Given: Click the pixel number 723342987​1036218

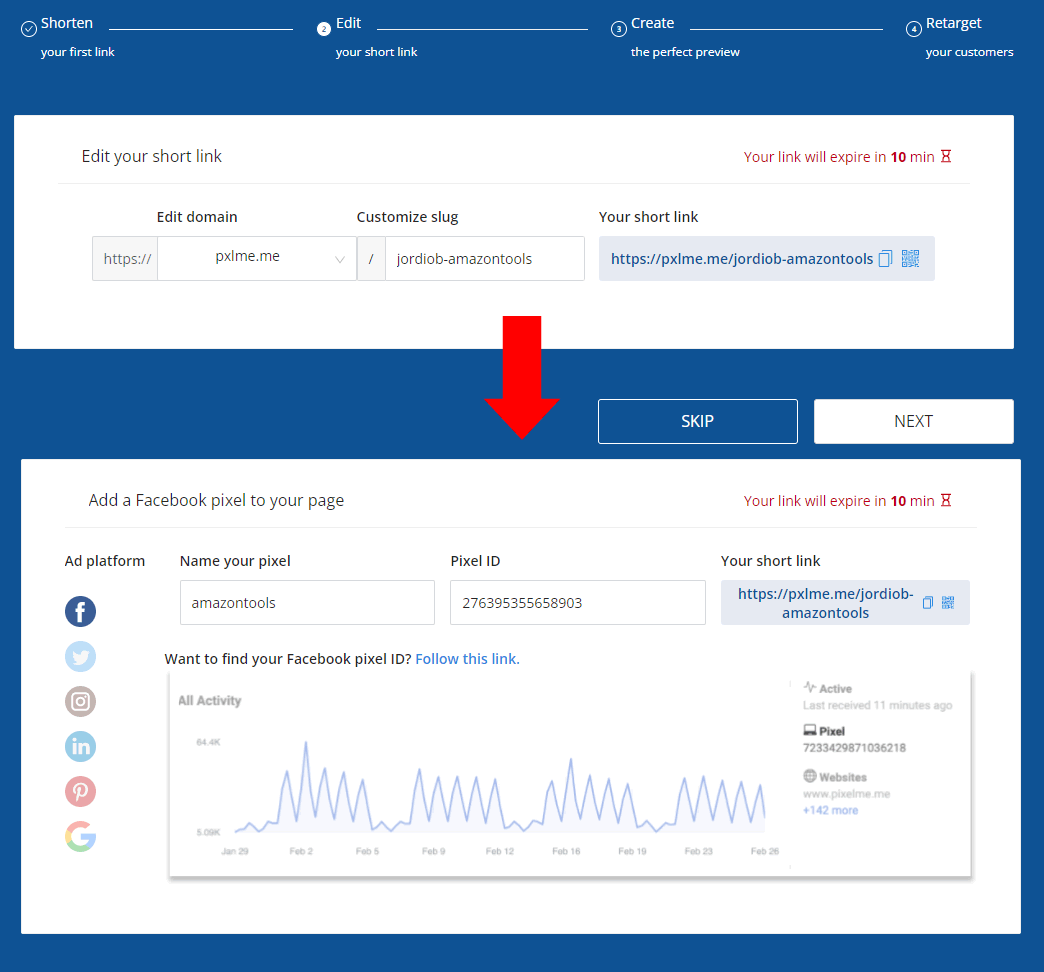Looking at the screenshot, I should point(854,748).
